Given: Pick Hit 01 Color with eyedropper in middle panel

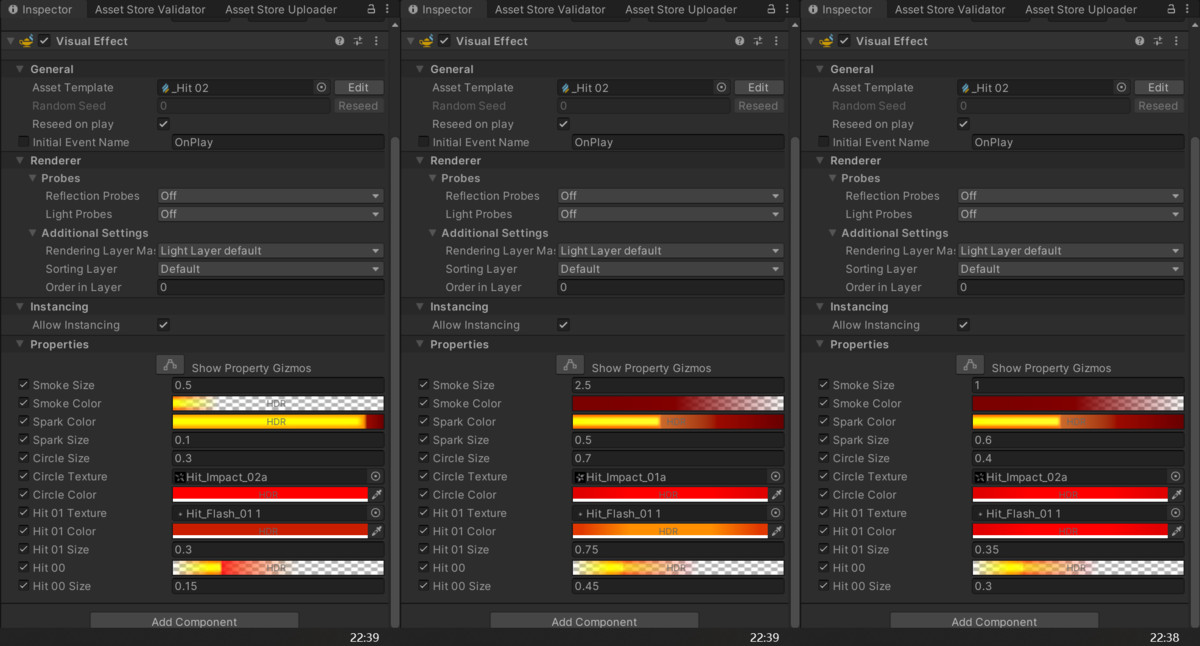Looking at the screenshot, I should point(777,531).
